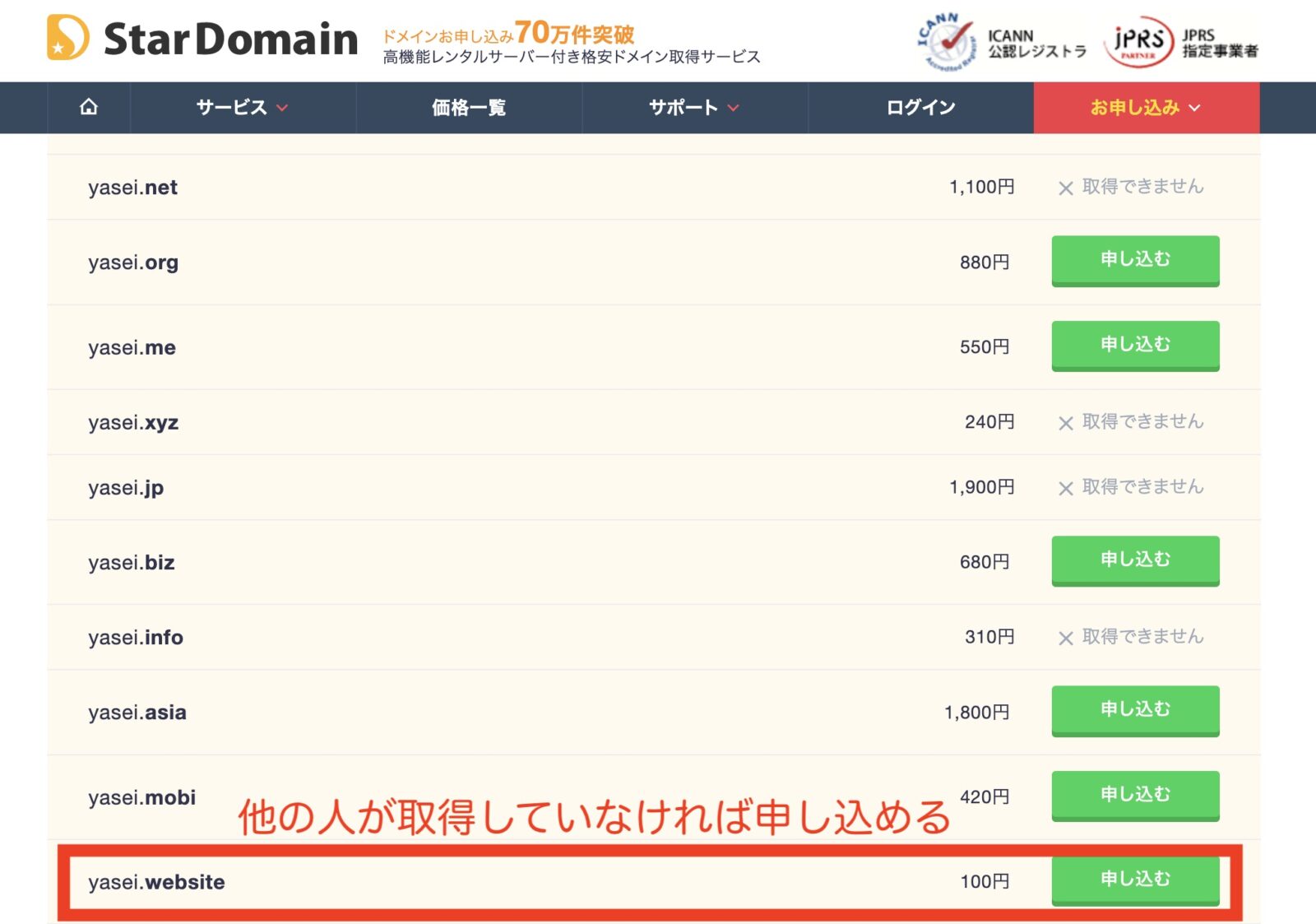
Task: Click the X unavailable icon for yasei.jp
Action: tap(1066, 487)
